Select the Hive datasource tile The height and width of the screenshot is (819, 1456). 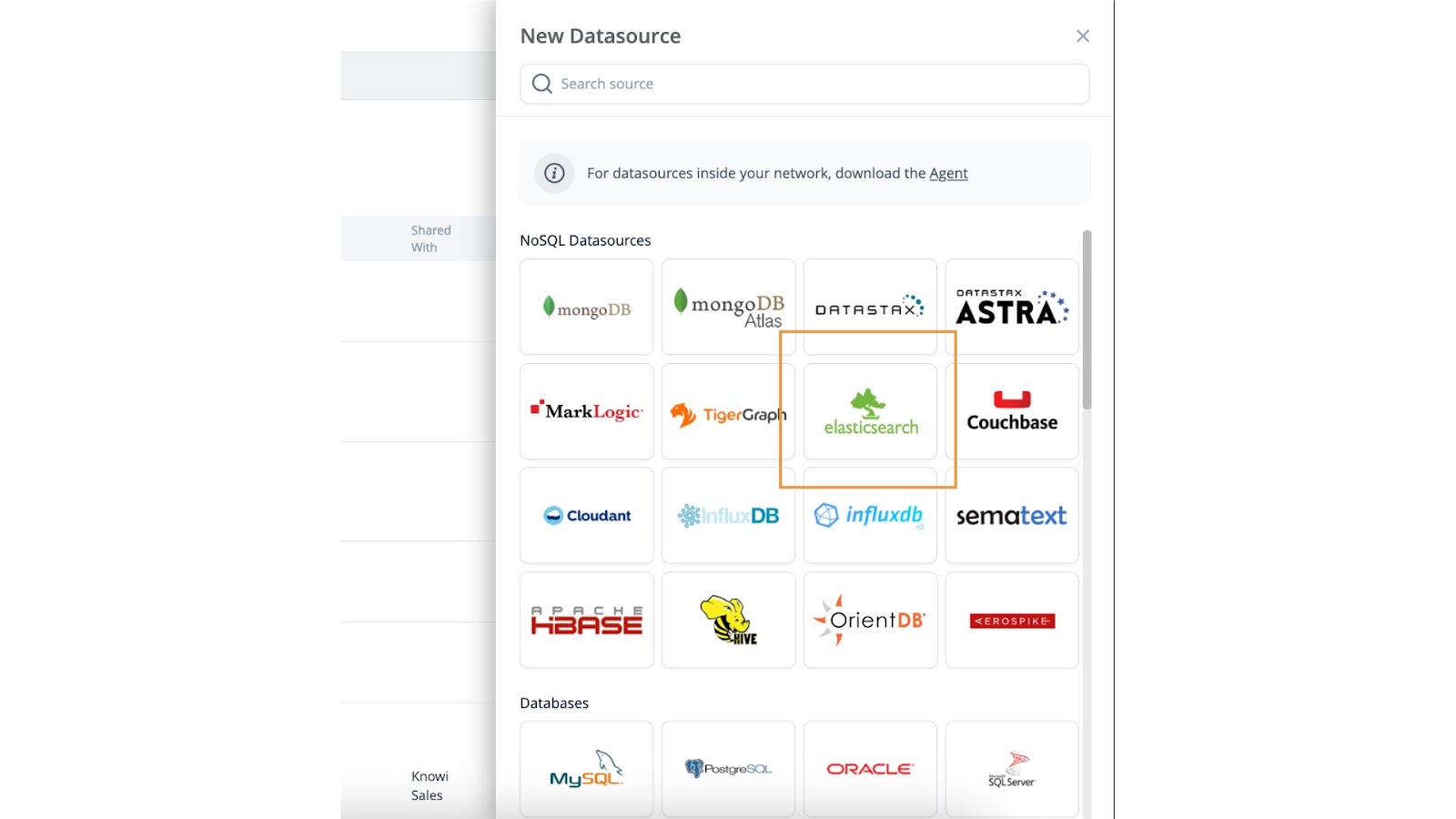pyautogui.click(x=728, y=620)
